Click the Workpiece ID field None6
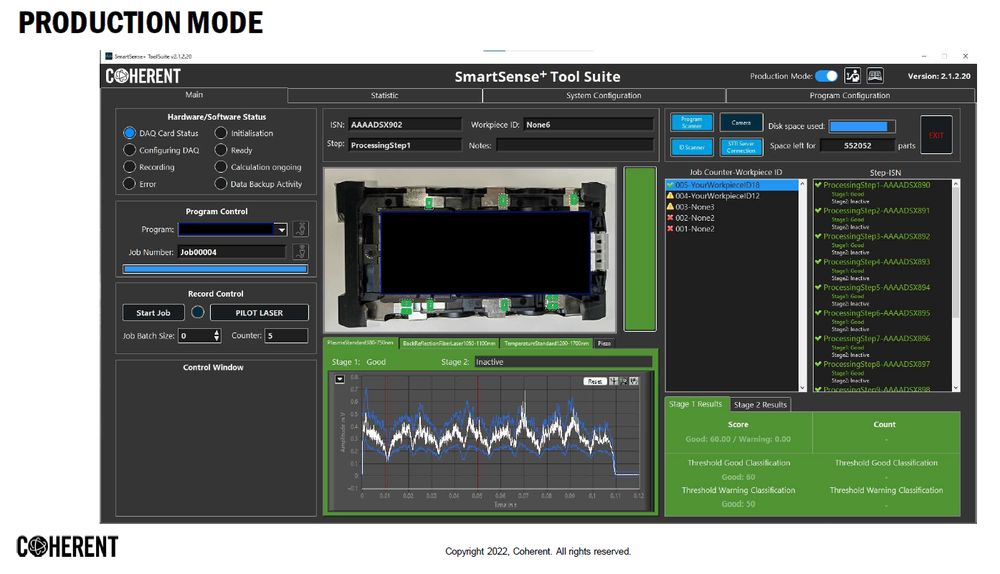 pos(589,124)
